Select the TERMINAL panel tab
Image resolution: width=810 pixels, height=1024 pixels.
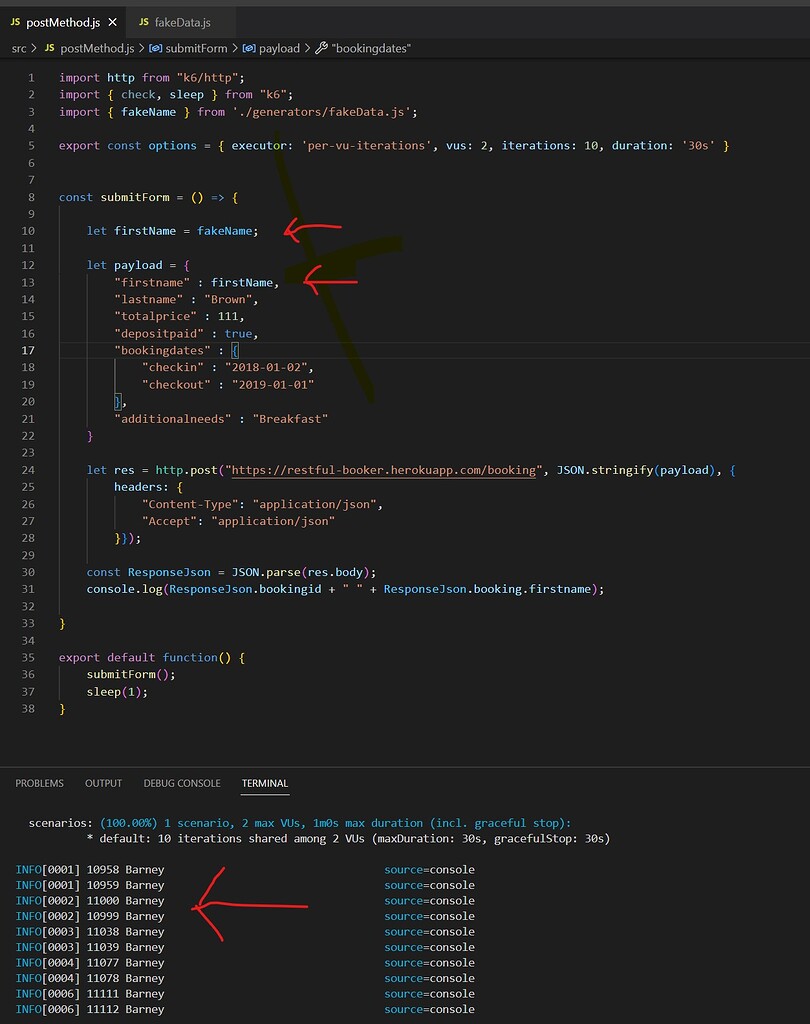(265, 783)
